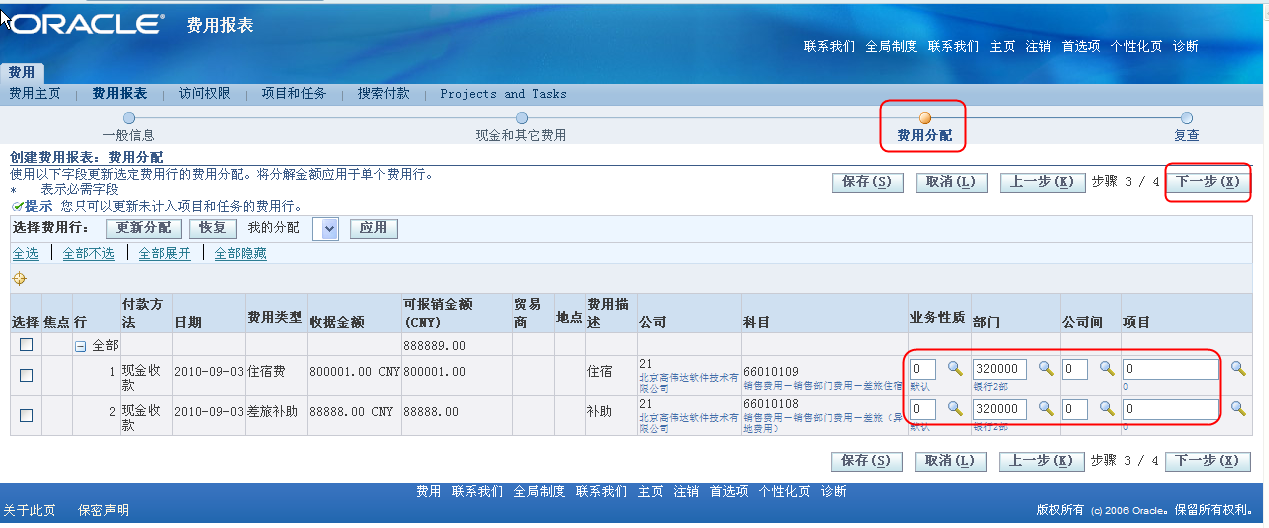Click into row 1 项目 input field

pos(1171,369)
